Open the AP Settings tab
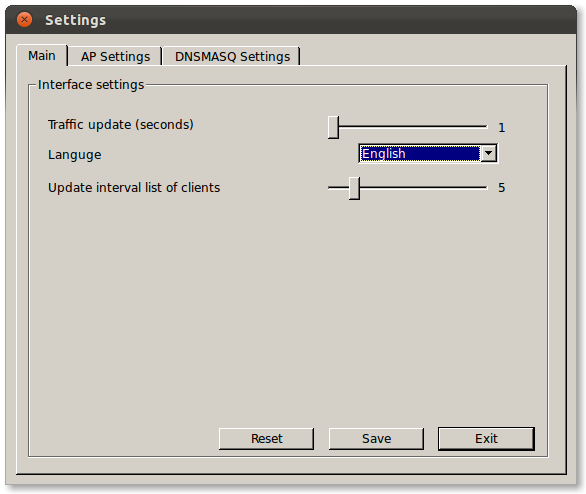The image size is (586, 494). (x=115, y=56)
